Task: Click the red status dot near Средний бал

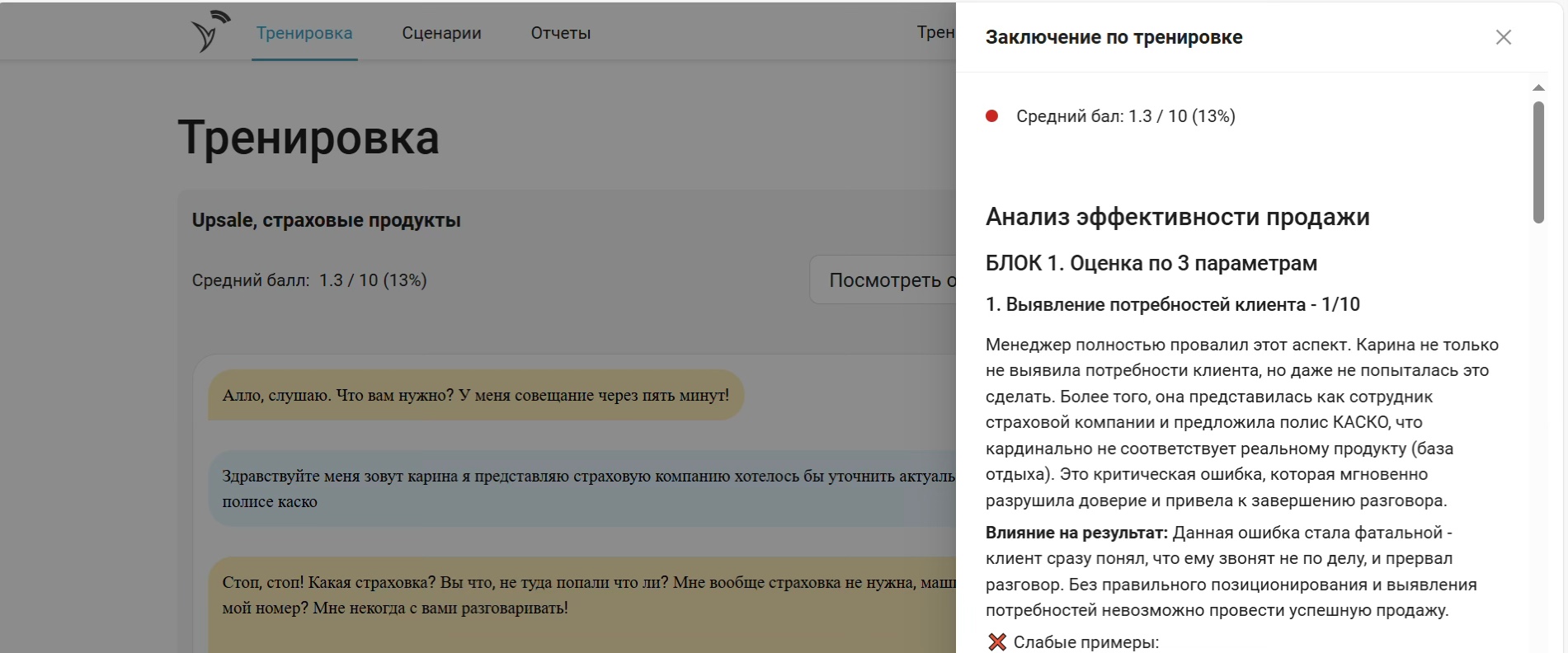Action: pyautogui.click(x=992, y=116)
